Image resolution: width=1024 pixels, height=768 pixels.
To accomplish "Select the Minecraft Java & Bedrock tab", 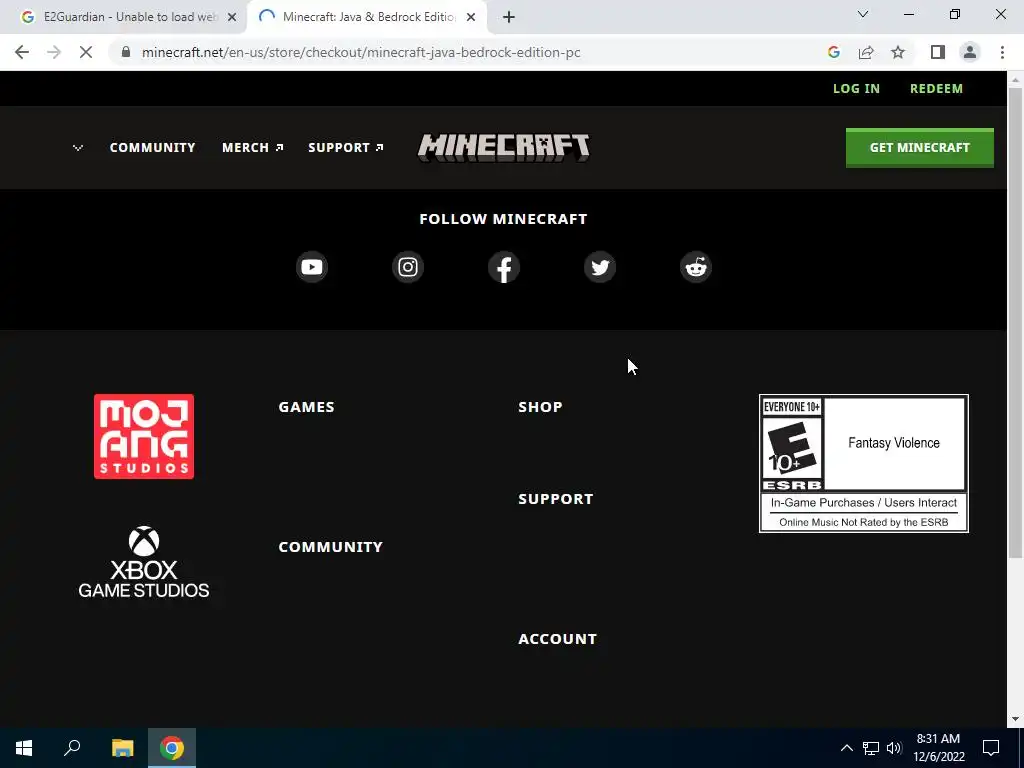I will point(367,17).
